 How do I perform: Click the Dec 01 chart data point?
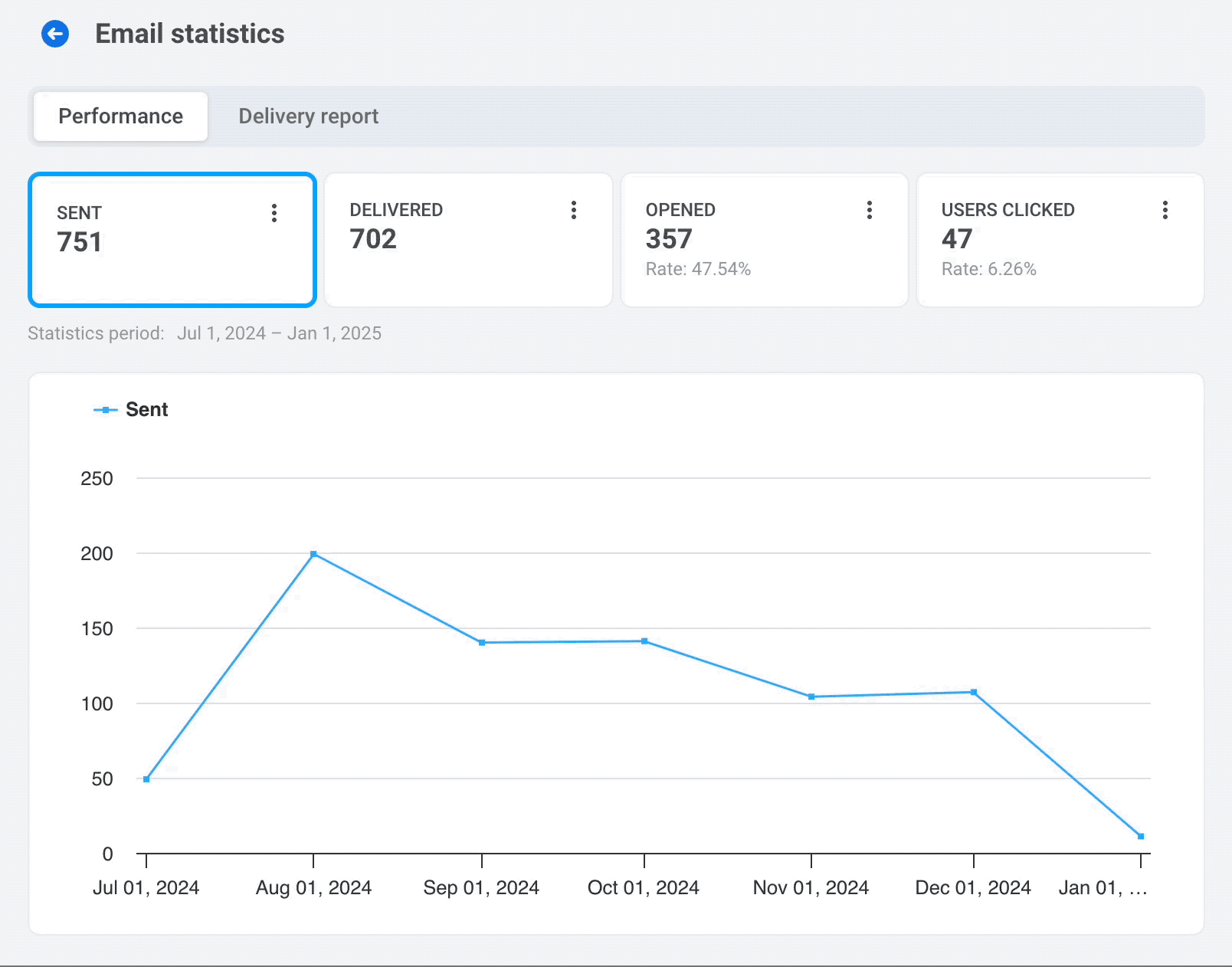(x=974, y=692)
